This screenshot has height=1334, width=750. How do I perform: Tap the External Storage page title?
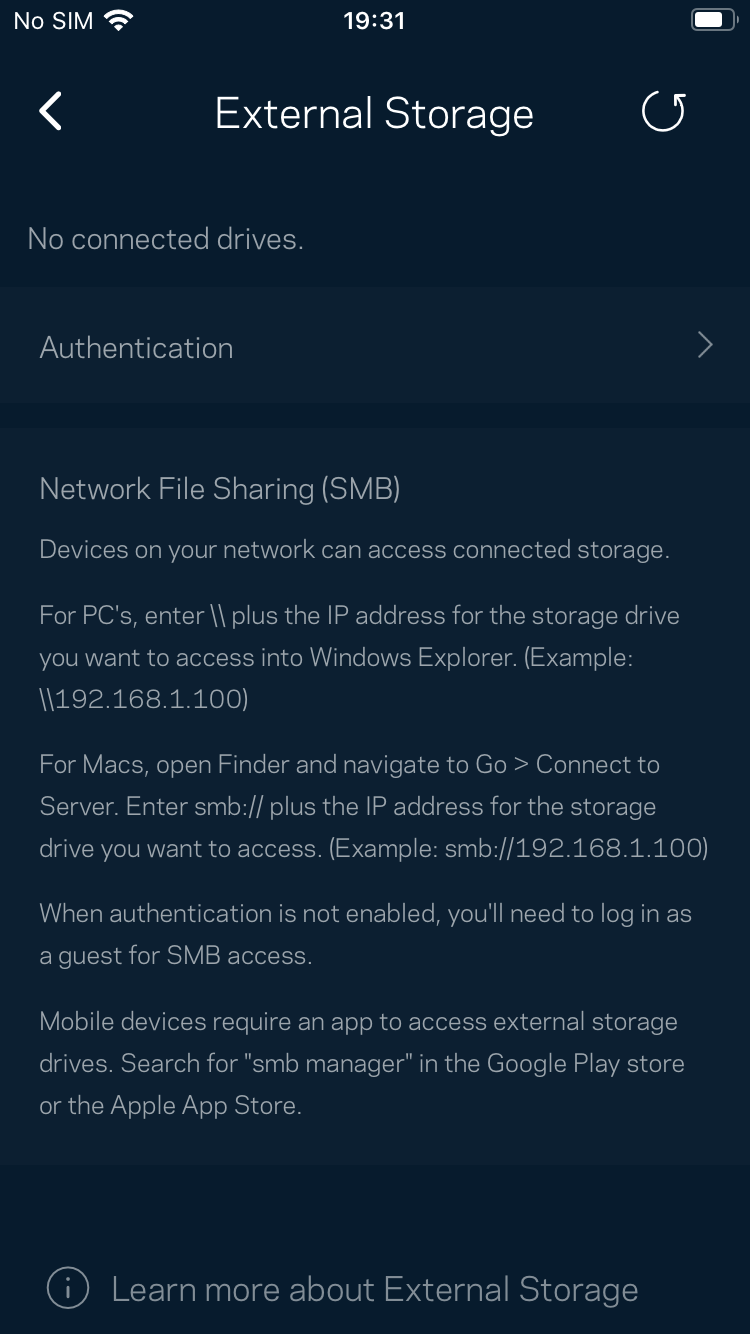pos(374,113)
